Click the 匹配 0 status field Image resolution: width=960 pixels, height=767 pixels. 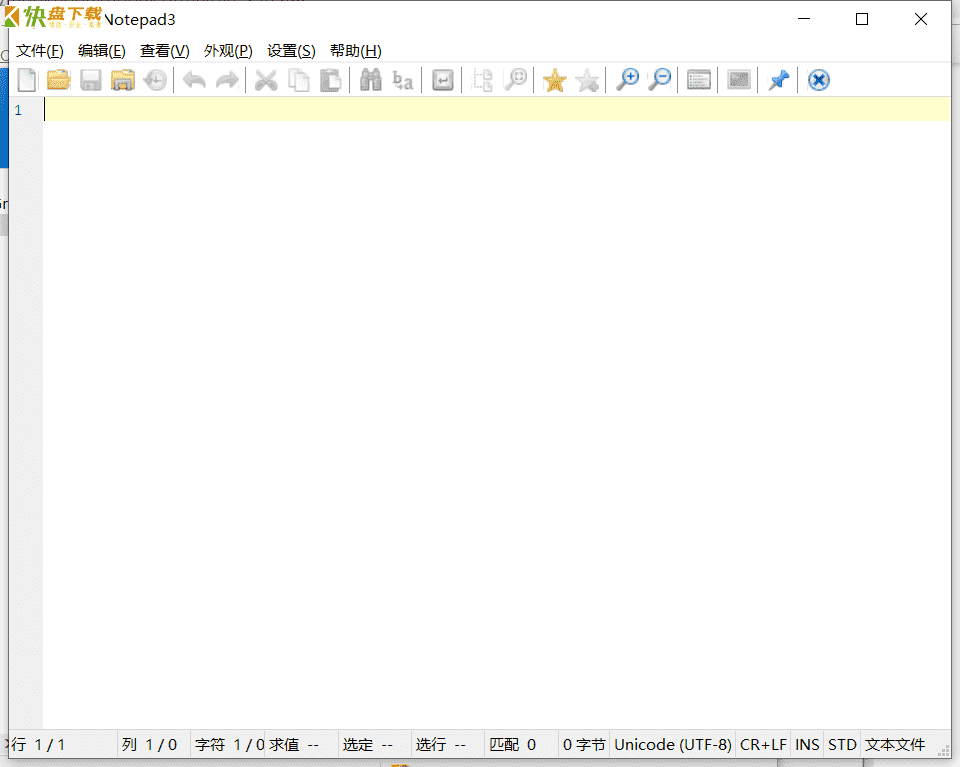click(x=522, y=744)
